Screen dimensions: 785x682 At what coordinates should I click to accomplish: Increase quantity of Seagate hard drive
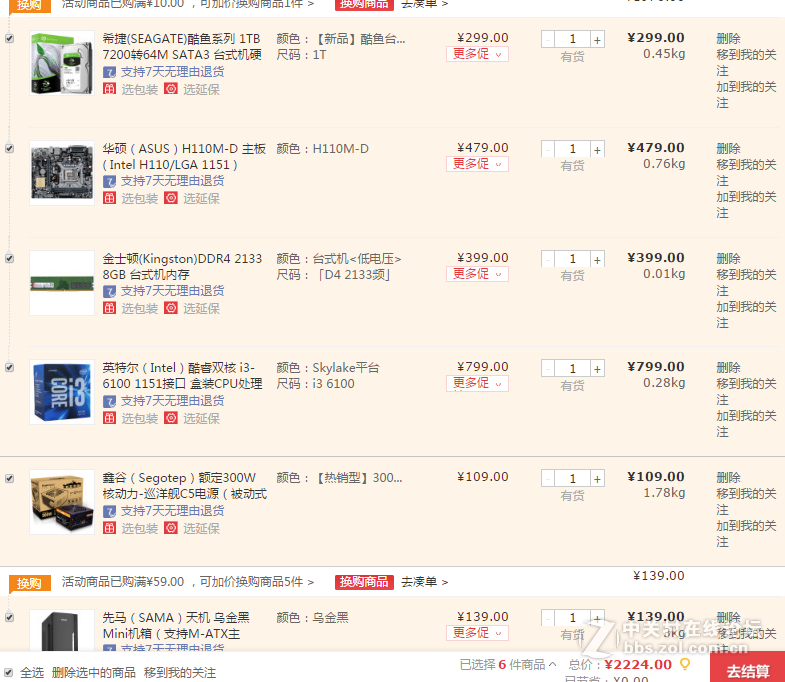(597, 40)
